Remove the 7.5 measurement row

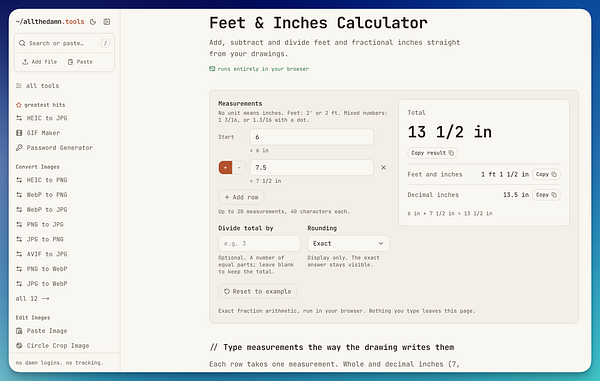click(383, 168)
